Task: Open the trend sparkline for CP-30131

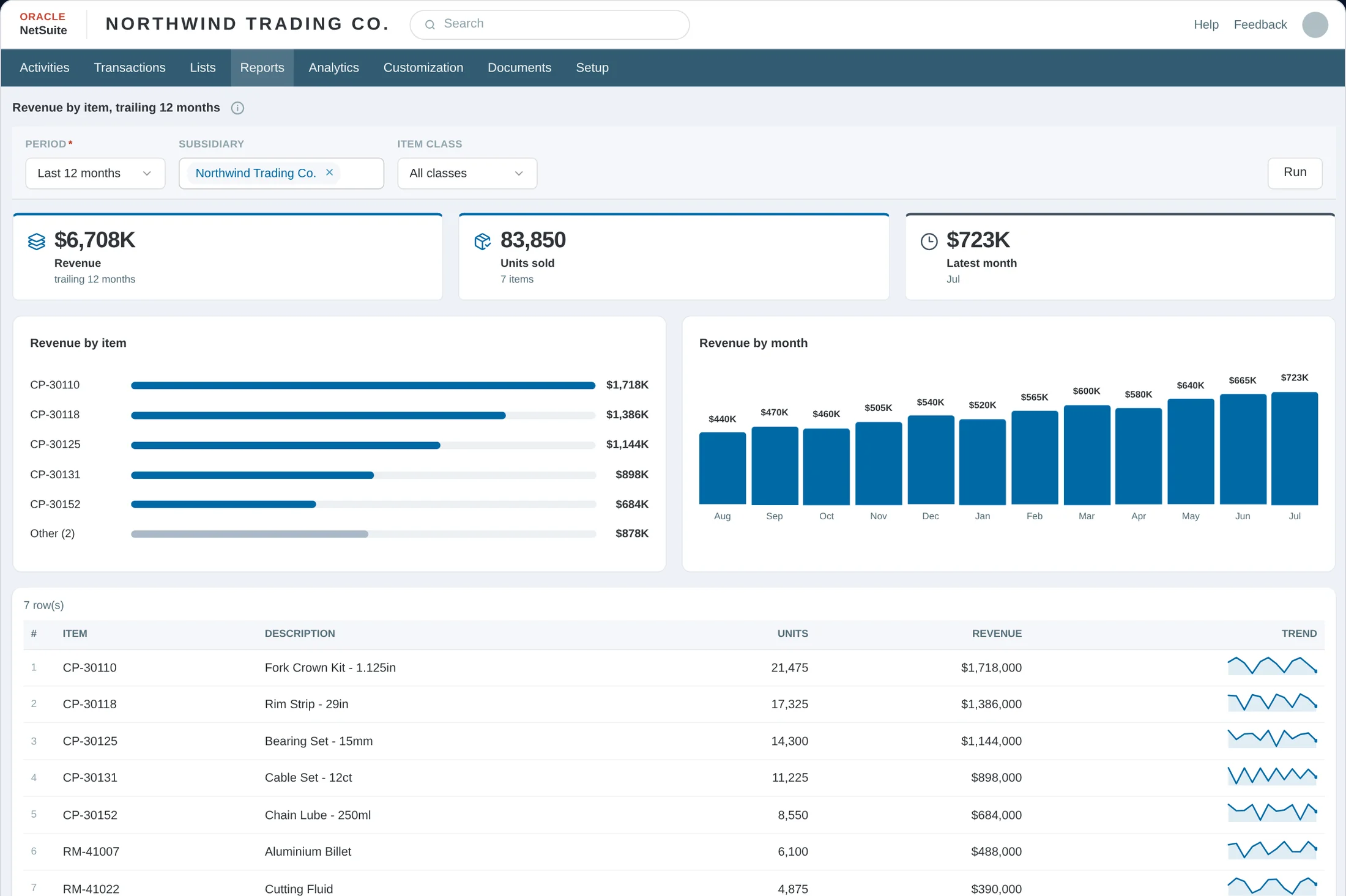Action: pos(1272,776)
